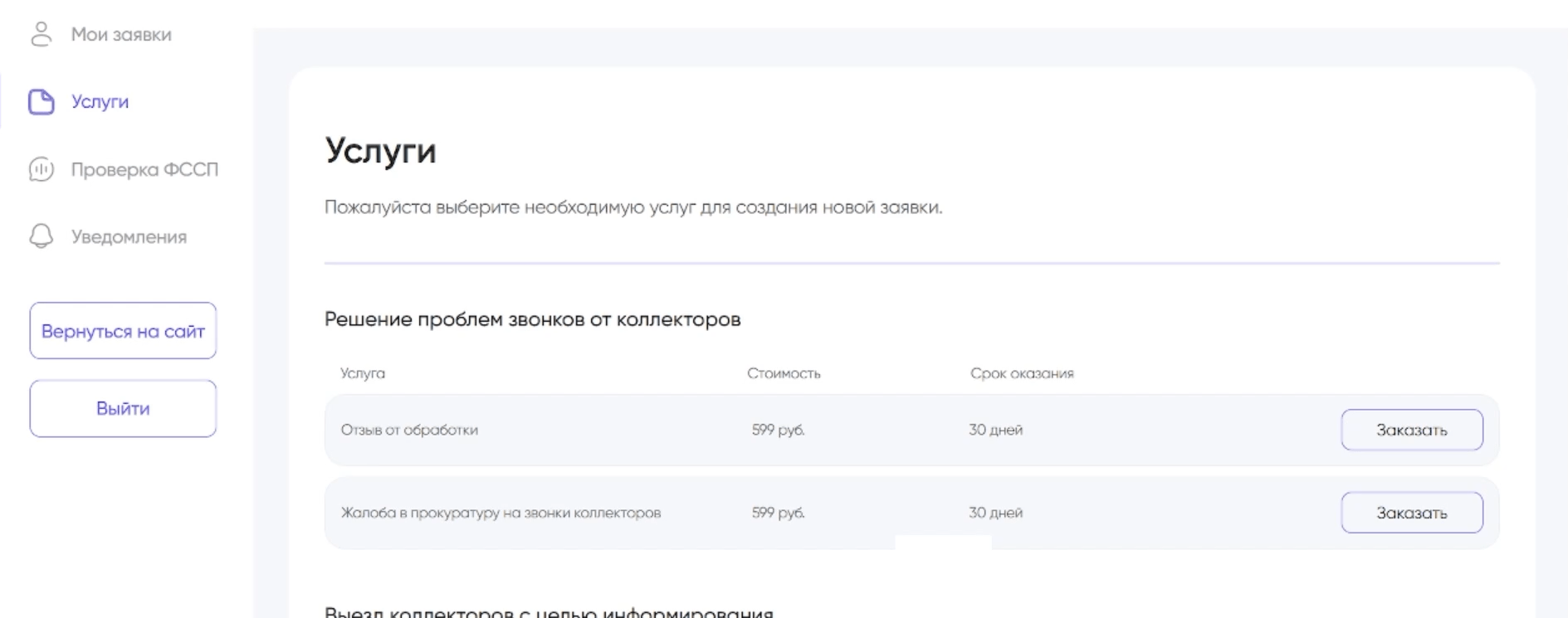Click the Срок оказания column header
This screenshot has width=1568, height=618.
[x=1022, y=373]
